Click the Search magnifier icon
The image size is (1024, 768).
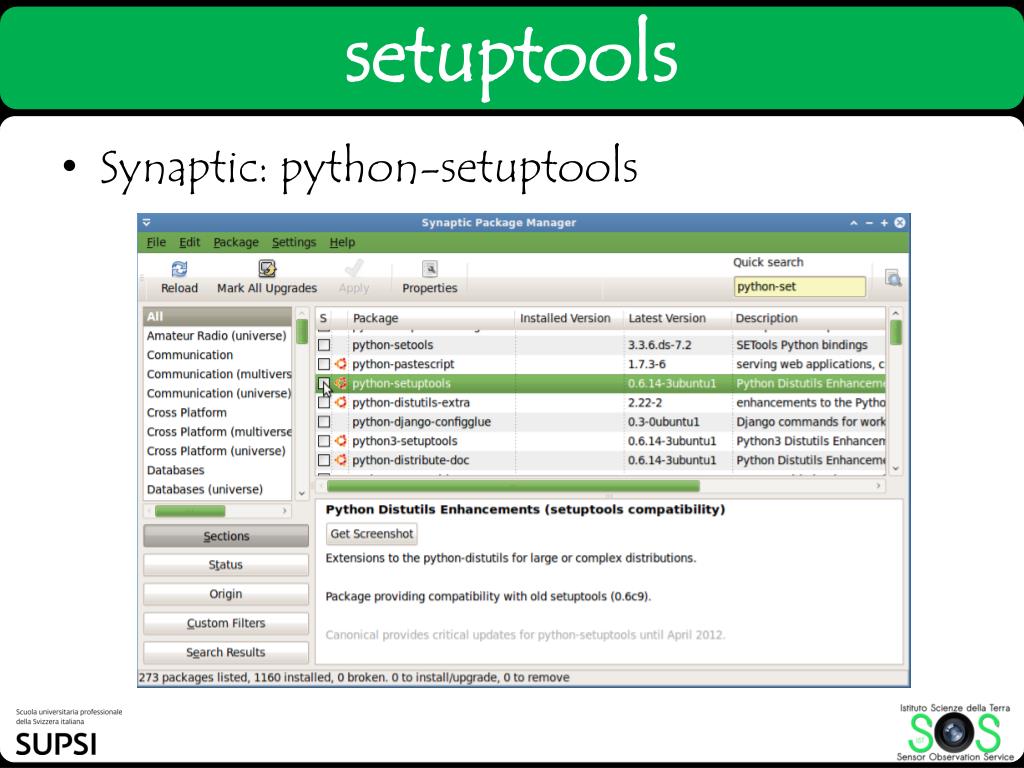(x=893, y=278)
